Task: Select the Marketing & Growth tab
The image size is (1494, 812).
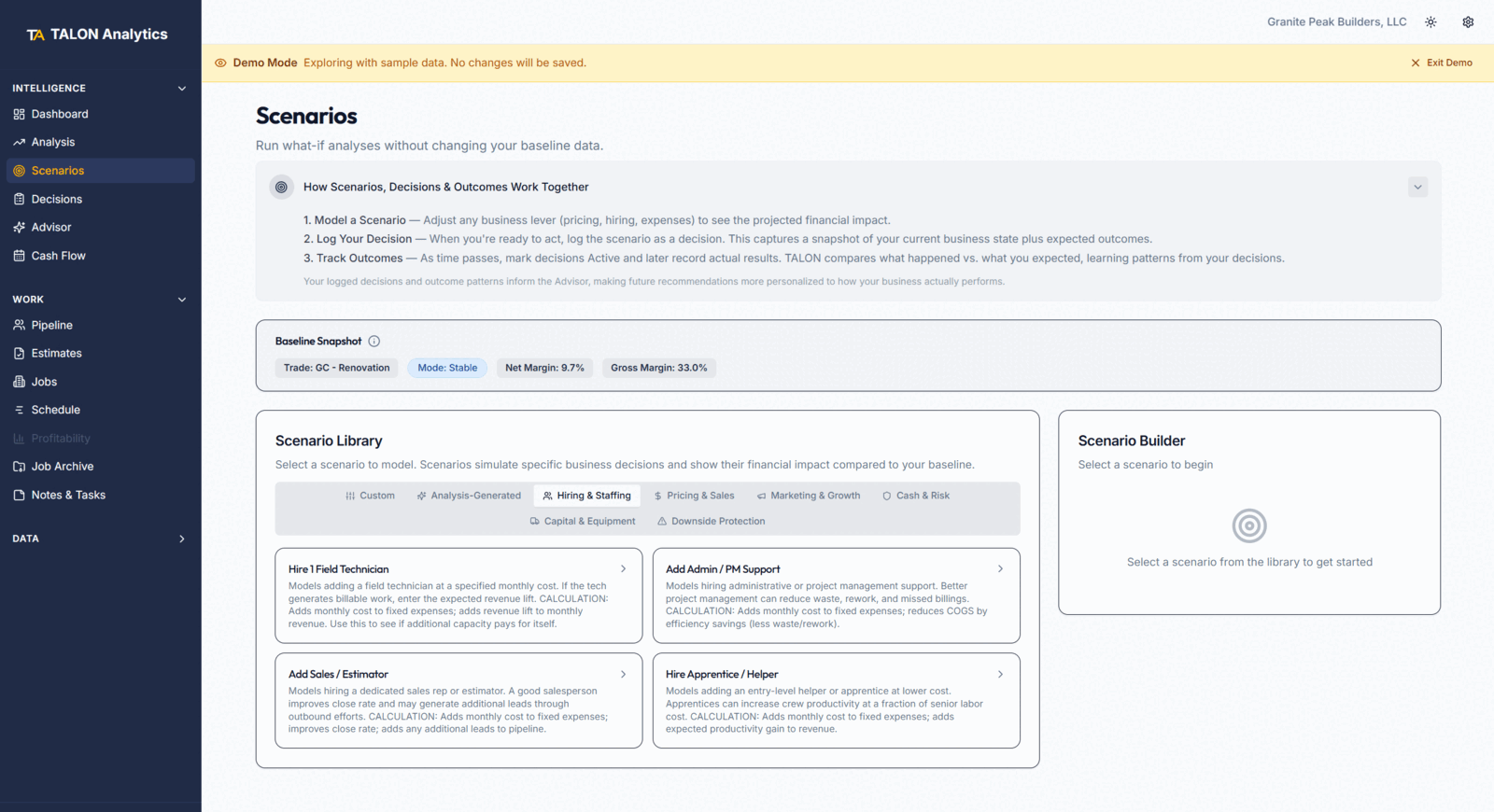Action: click(809, 496)
